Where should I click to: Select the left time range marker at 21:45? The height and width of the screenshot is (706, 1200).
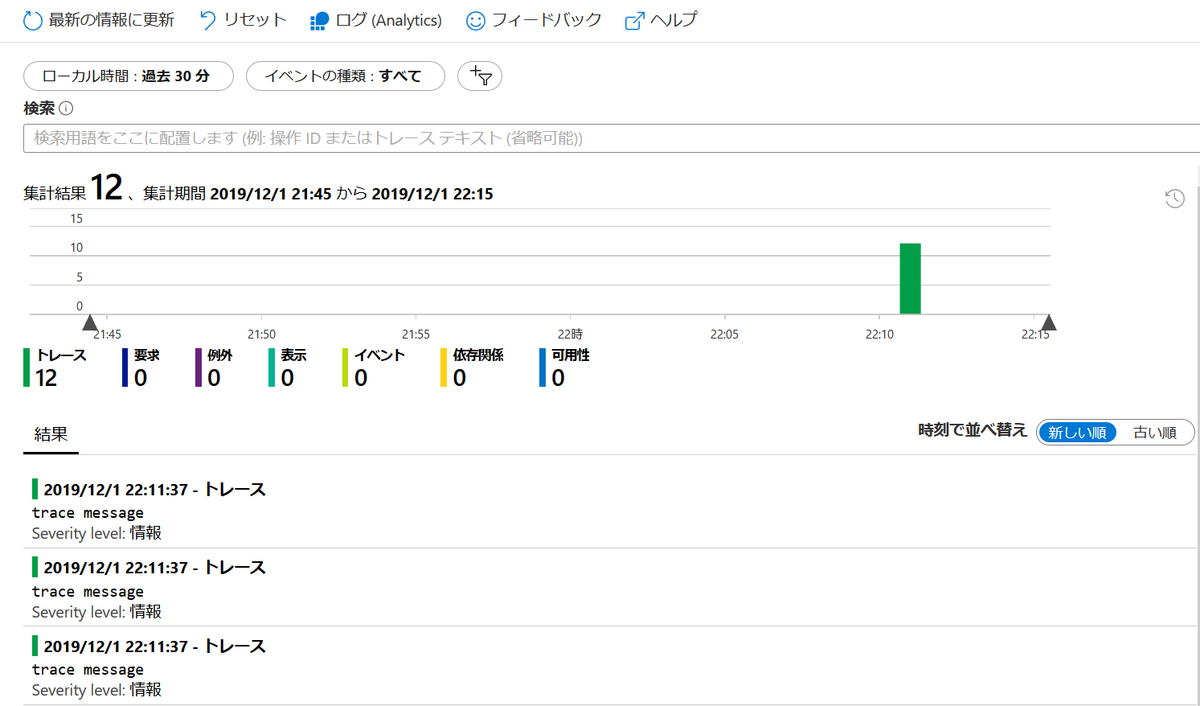point(90,322)
